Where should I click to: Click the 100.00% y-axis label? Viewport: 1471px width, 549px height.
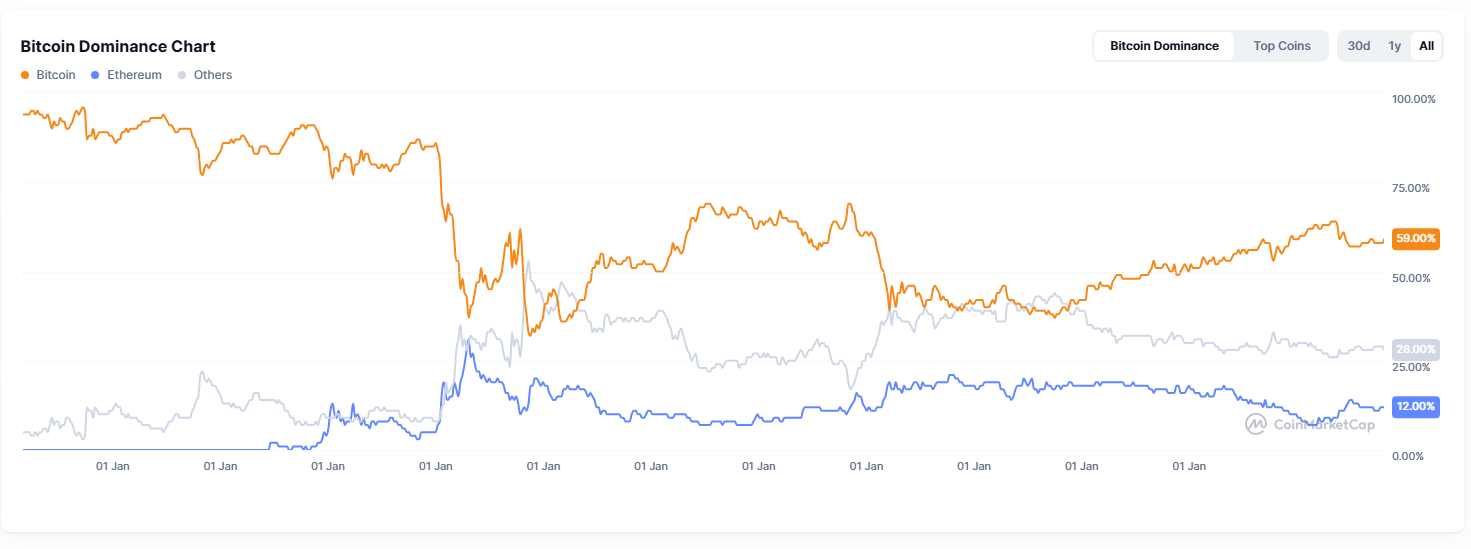1413,99
